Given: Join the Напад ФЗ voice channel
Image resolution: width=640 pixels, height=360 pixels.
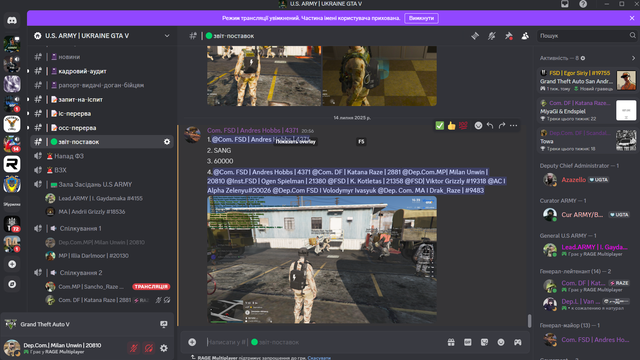Looking at the screenshot, I should pyautogui.click(x=102, y=156).
